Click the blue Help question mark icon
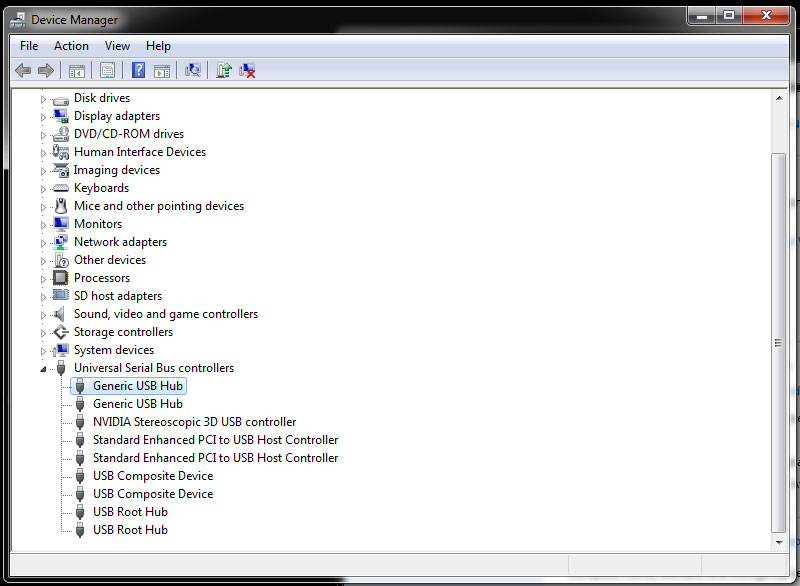 click(x=138, y=70)
